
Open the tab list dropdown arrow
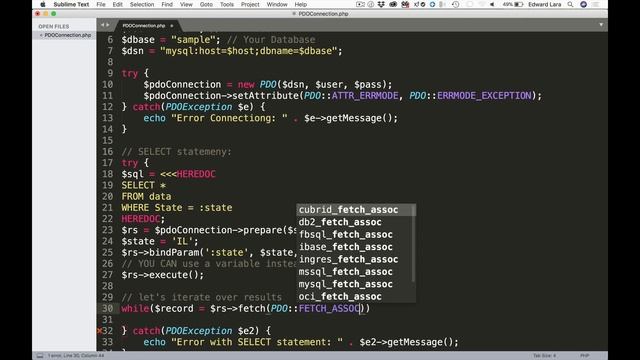pos(601,25)
